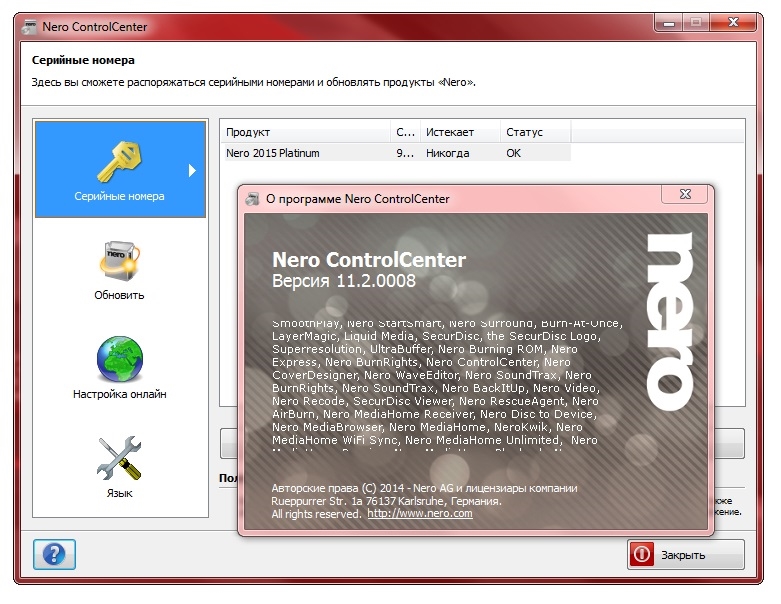Click the Закрыть button
The image size is (781, 604).
pyautogui.click(x=686, y=554)
